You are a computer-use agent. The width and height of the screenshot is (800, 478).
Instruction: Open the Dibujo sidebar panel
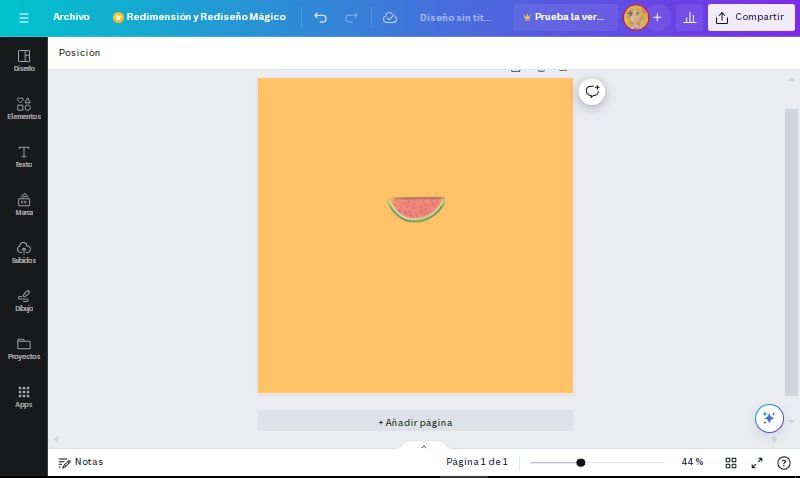[x=24, y=300]
